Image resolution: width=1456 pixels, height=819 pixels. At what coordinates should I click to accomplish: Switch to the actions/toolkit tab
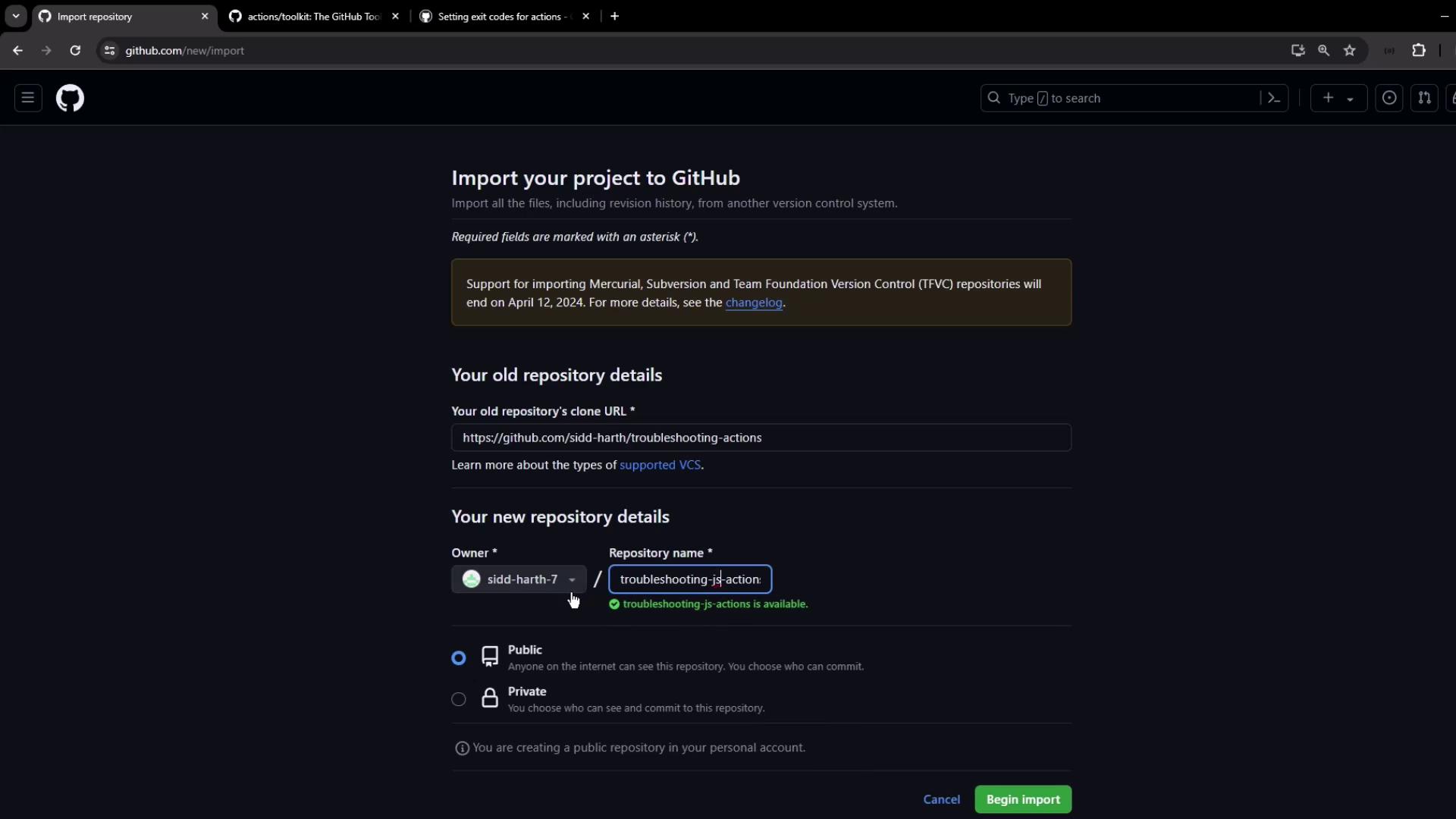pyautogui.click(x=312, y=16)
